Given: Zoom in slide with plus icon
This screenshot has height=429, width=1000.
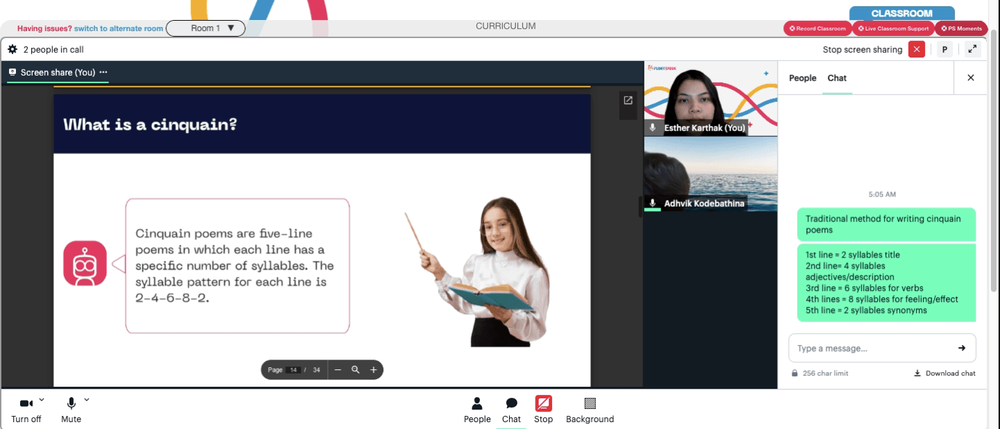Looking at the screenshot, I should (x=374, y=370).
